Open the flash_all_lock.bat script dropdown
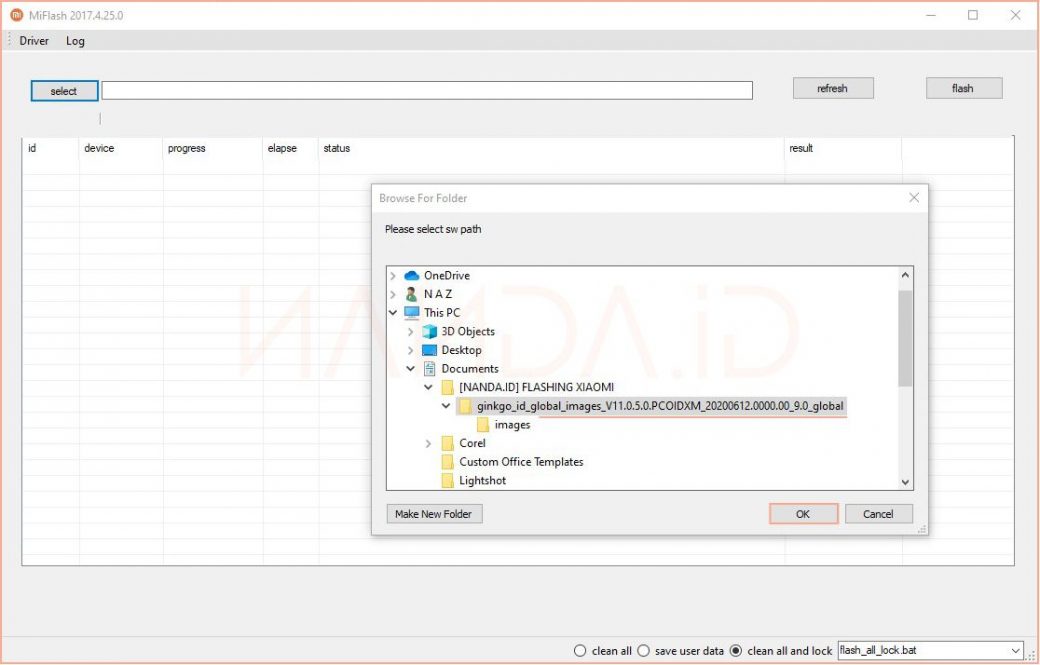1040x665 pixels. click(x=1016, y=651)
